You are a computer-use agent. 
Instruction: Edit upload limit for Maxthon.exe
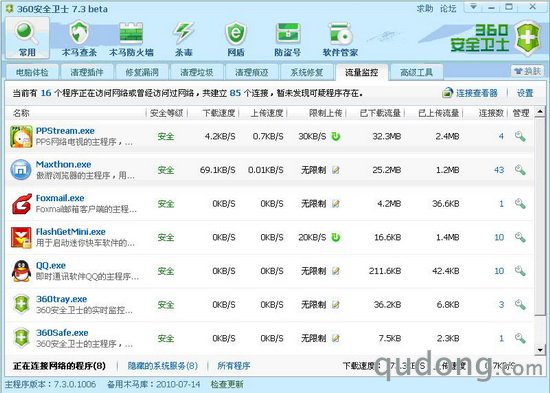tap(336, 170)
